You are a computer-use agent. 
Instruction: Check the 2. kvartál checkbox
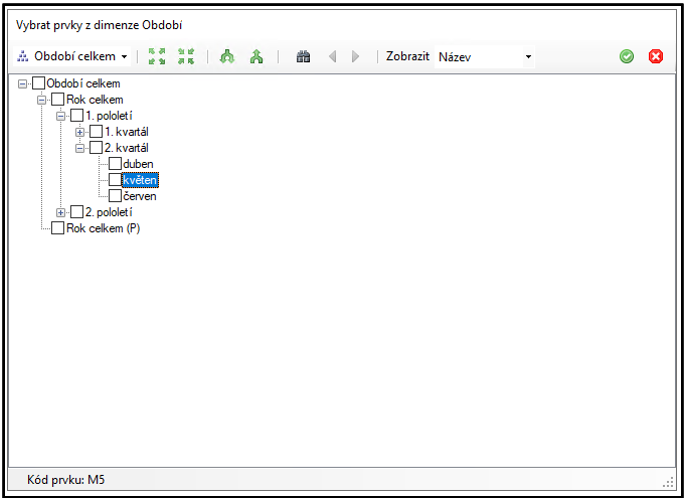tap(96, 148)
